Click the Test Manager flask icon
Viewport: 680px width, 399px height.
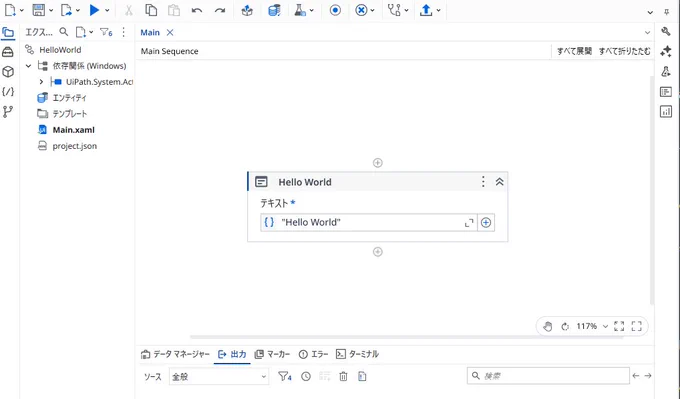(x=300, y=10)
